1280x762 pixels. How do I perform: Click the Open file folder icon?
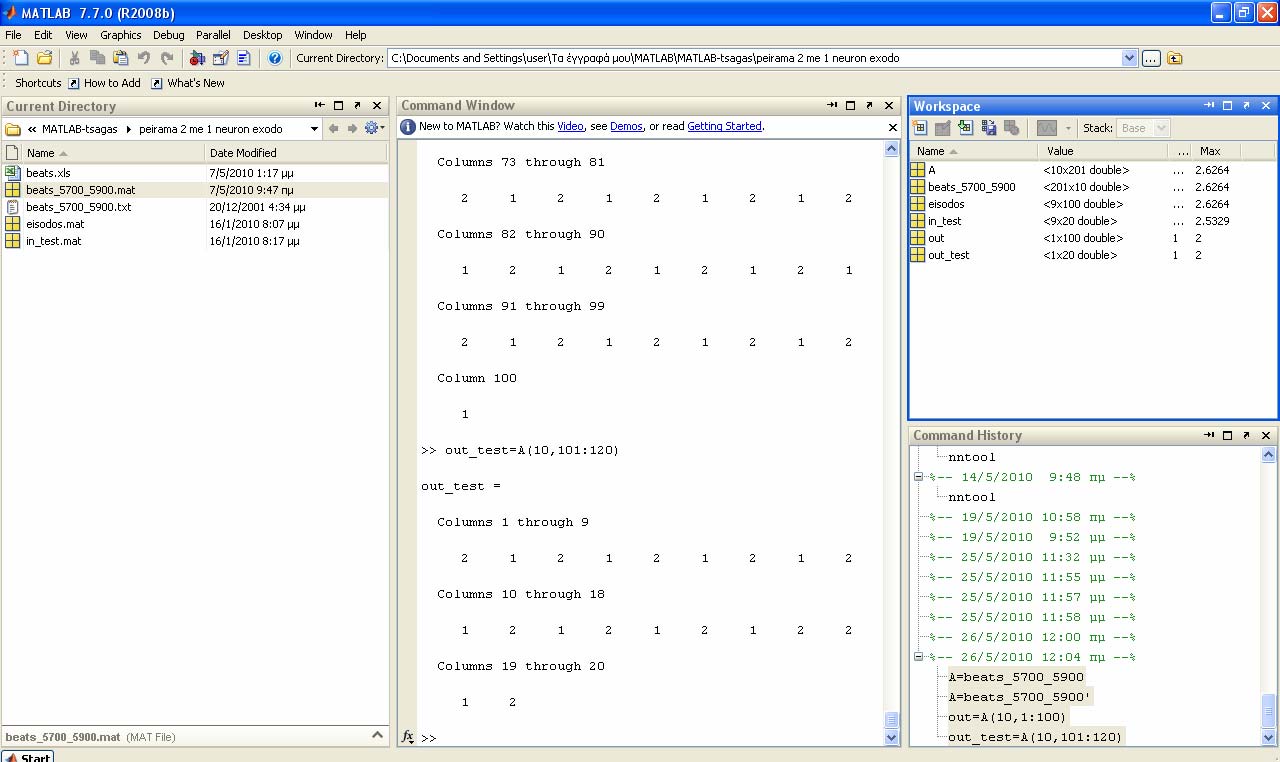tap(44, 58)
